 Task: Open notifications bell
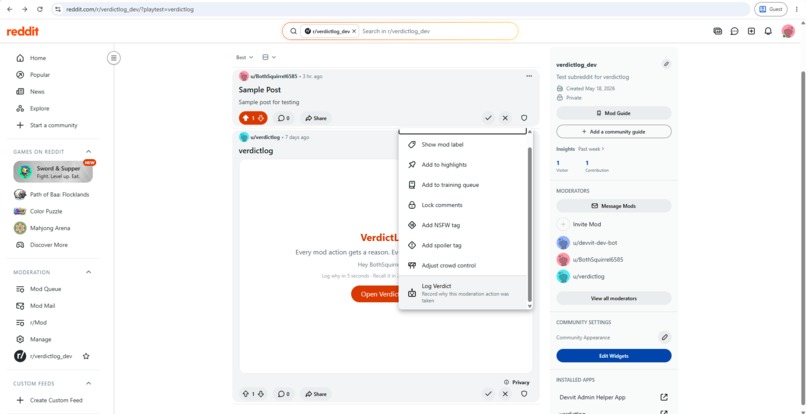[768, 31]
